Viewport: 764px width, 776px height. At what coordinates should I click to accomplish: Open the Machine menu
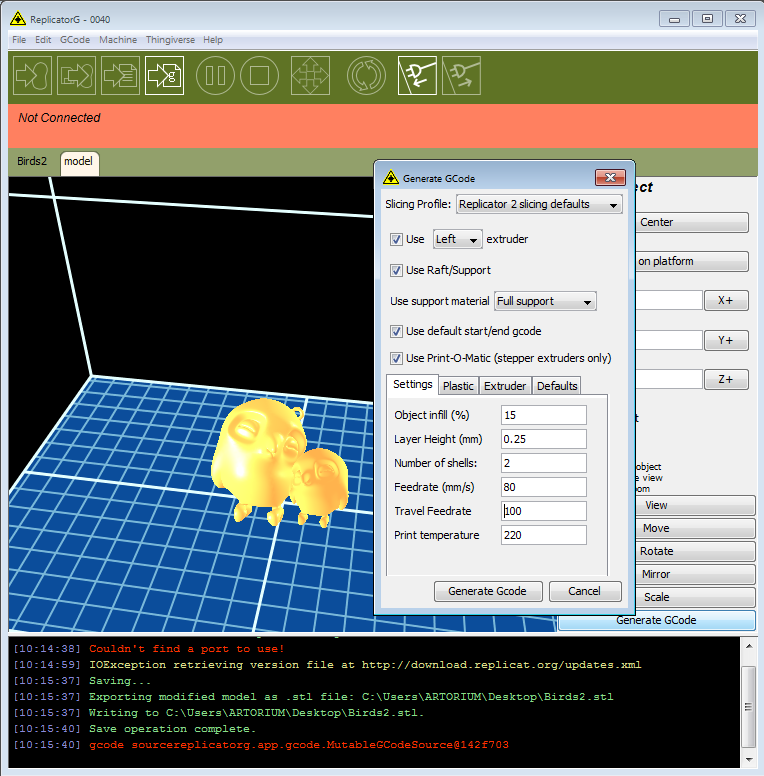click(x=118, y=40)
